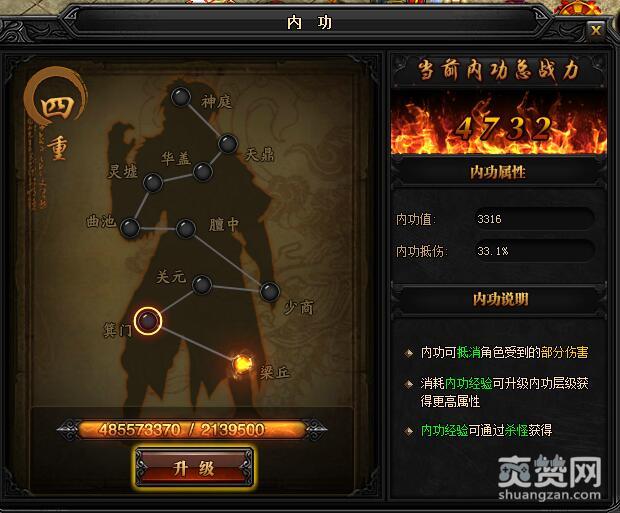This screenshot has width=620, height=513.
Task: Click the 内功抵伤 percentage field
Action: tap(534, 251)
